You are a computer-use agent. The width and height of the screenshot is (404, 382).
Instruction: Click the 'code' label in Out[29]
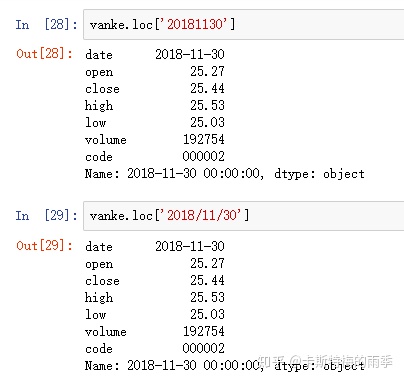click(x=99, y=349)
